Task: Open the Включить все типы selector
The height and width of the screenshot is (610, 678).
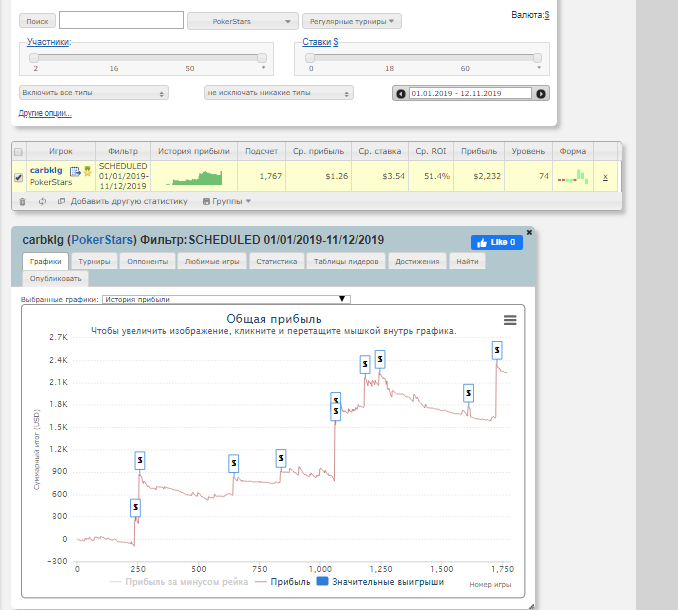Action: tap(93, 93)
